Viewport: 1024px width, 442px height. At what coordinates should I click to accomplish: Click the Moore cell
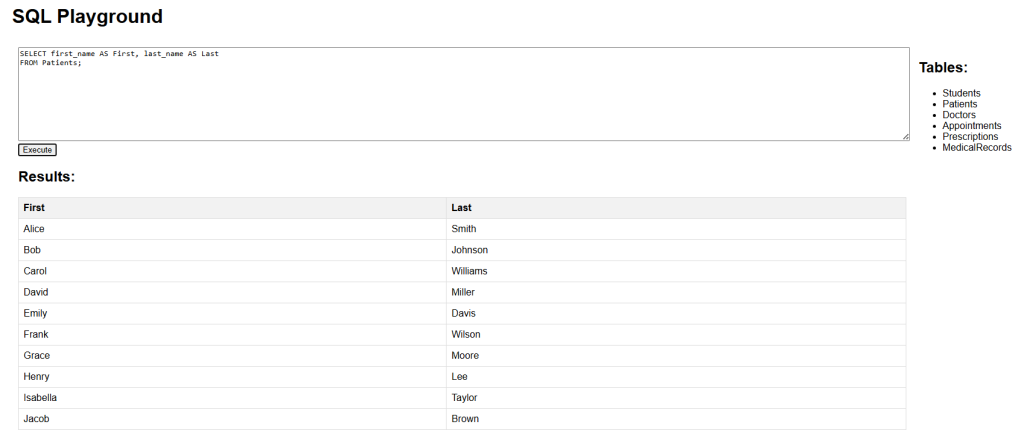point(676,356)
